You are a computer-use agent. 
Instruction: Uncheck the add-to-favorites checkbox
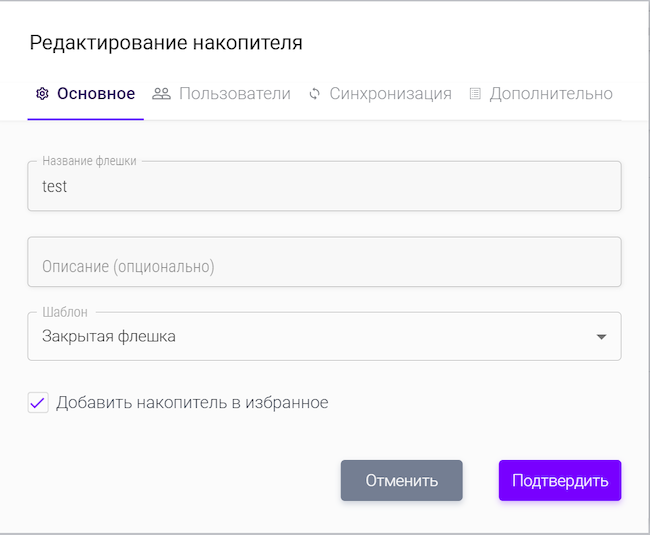click(x=38, y=403)
